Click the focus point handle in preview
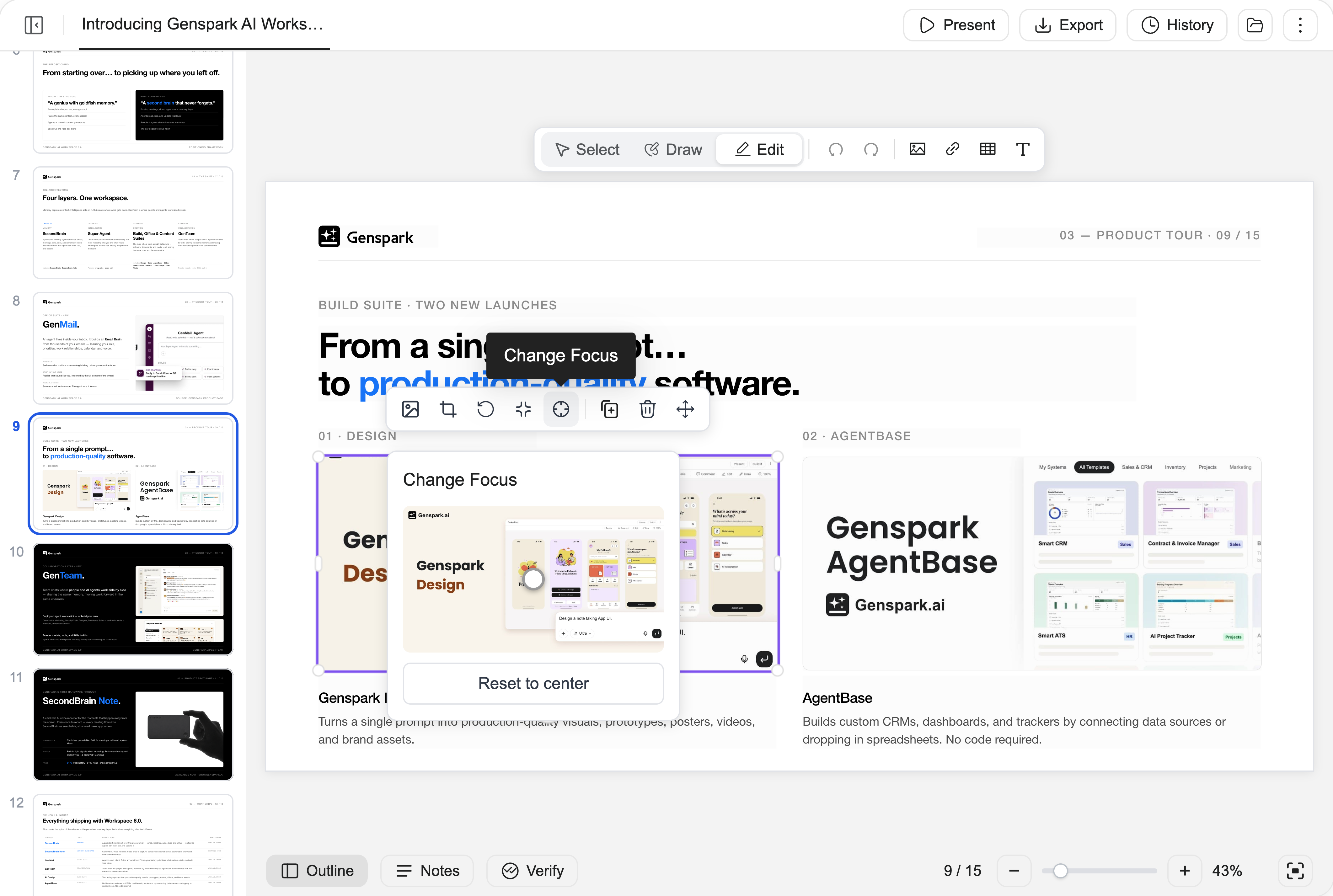 (x=533, y=579)
